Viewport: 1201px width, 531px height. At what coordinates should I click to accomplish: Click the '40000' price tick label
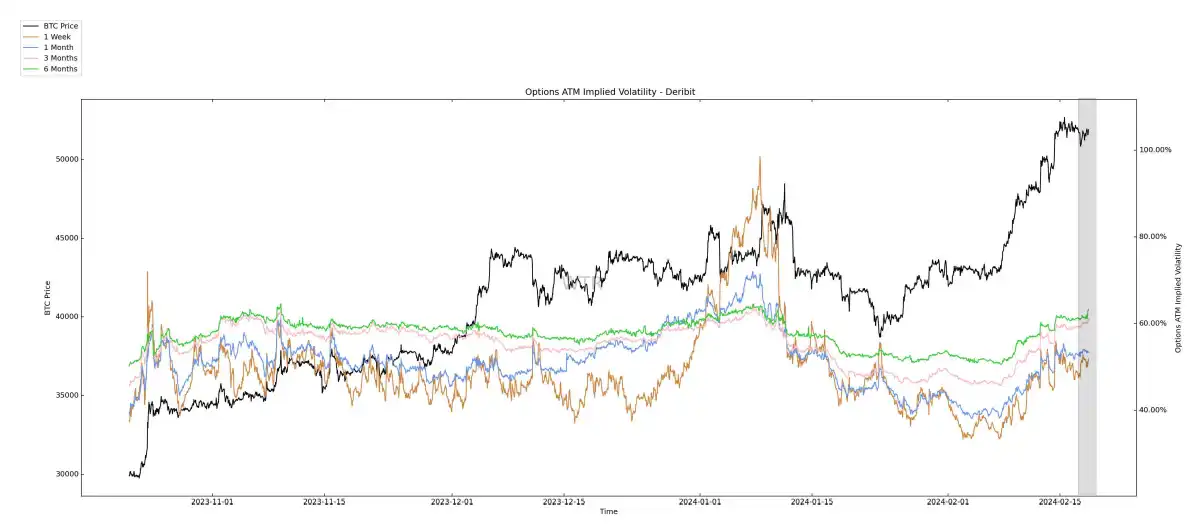(x=66, y=317)
